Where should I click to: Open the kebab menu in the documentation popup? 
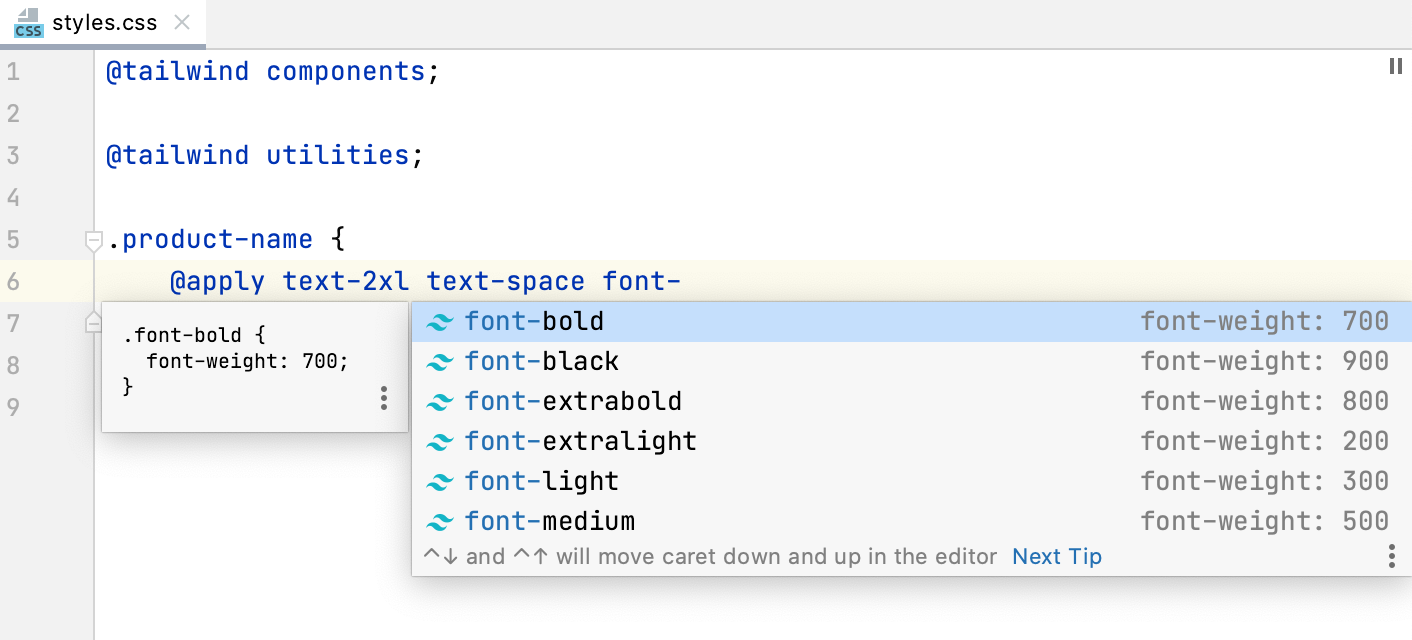click(x=383, y=398)
